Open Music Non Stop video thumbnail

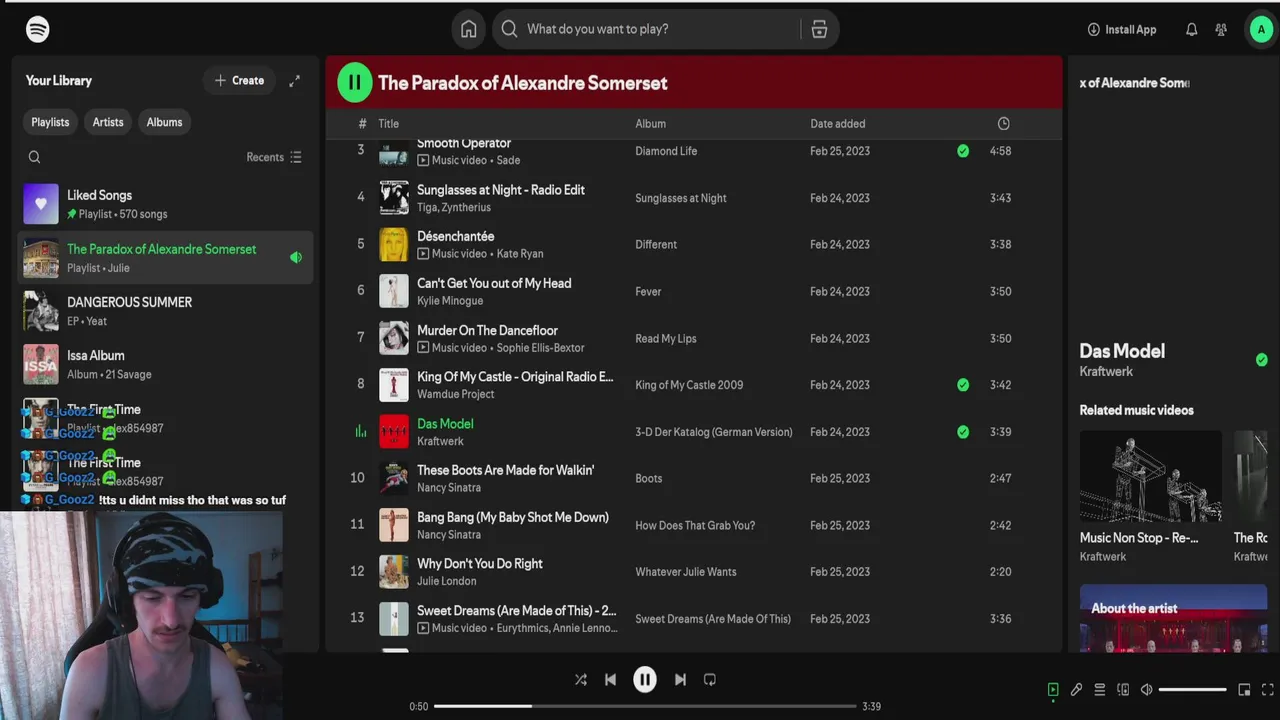(x=1150, y=476)
